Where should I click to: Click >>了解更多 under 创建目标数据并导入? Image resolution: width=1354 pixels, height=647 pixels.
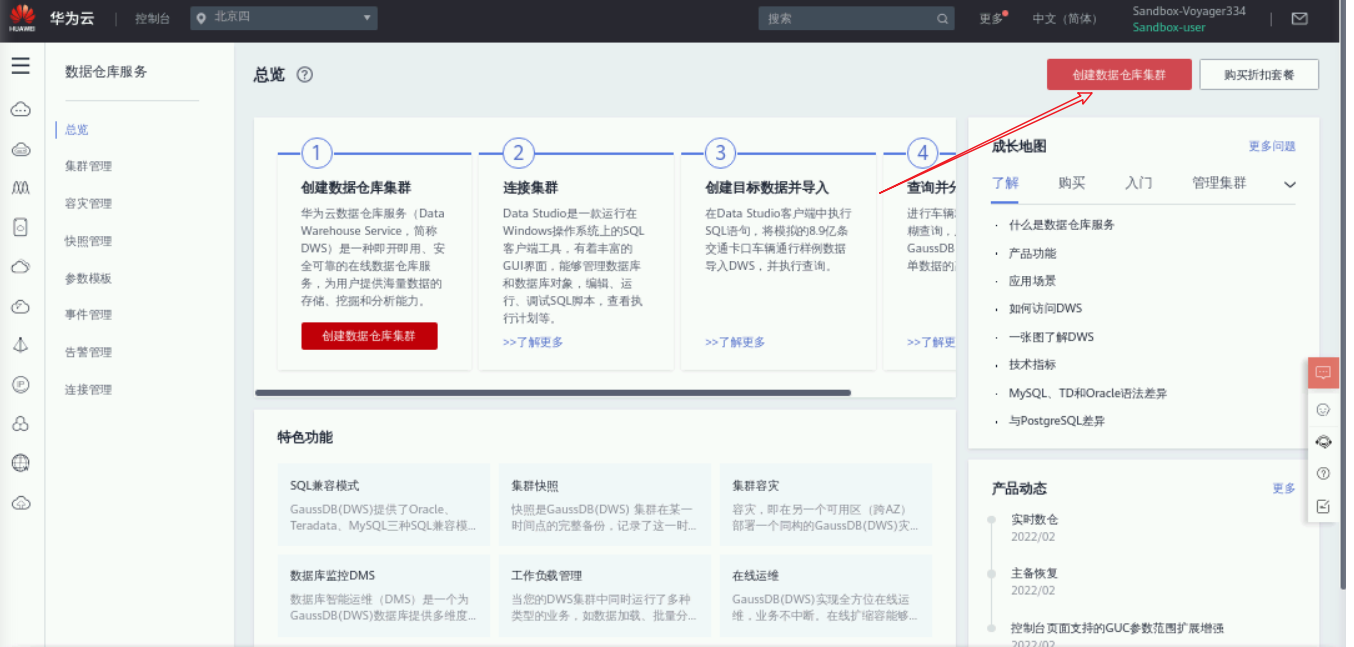[x=735, y=342]
